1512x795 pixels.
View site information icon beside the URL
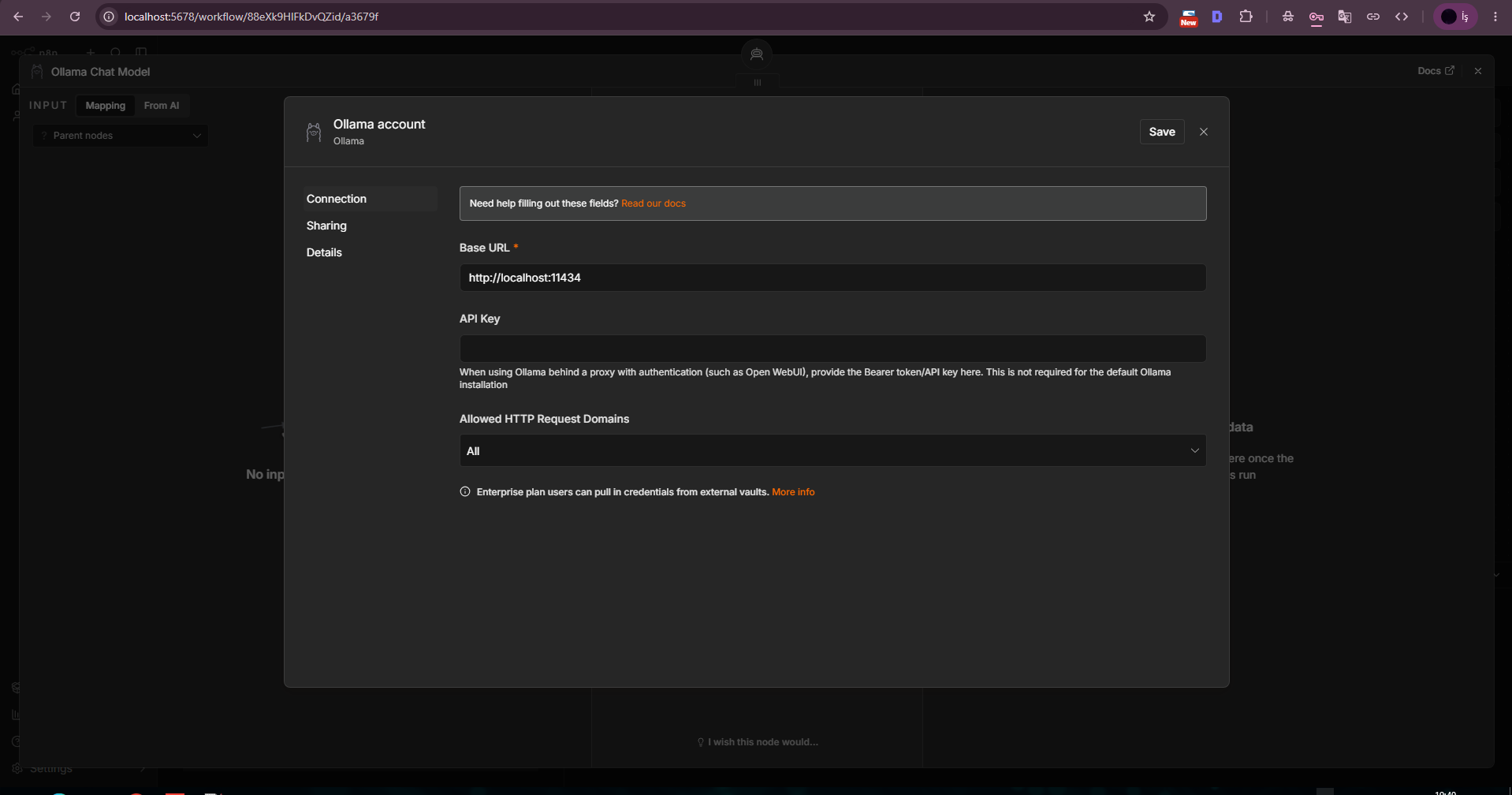coord(110,17)
